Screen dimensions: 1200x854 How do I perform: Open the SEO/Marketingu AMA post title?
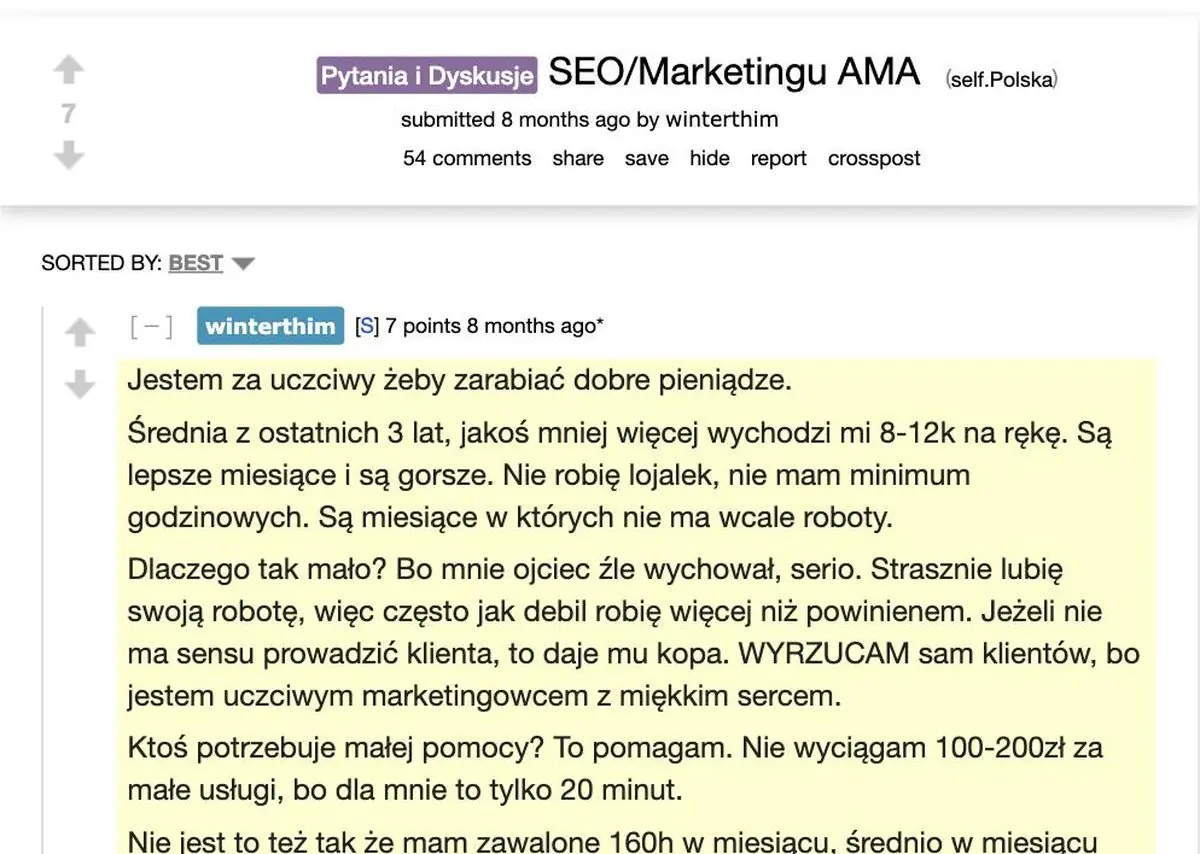(x=734, y=72)
